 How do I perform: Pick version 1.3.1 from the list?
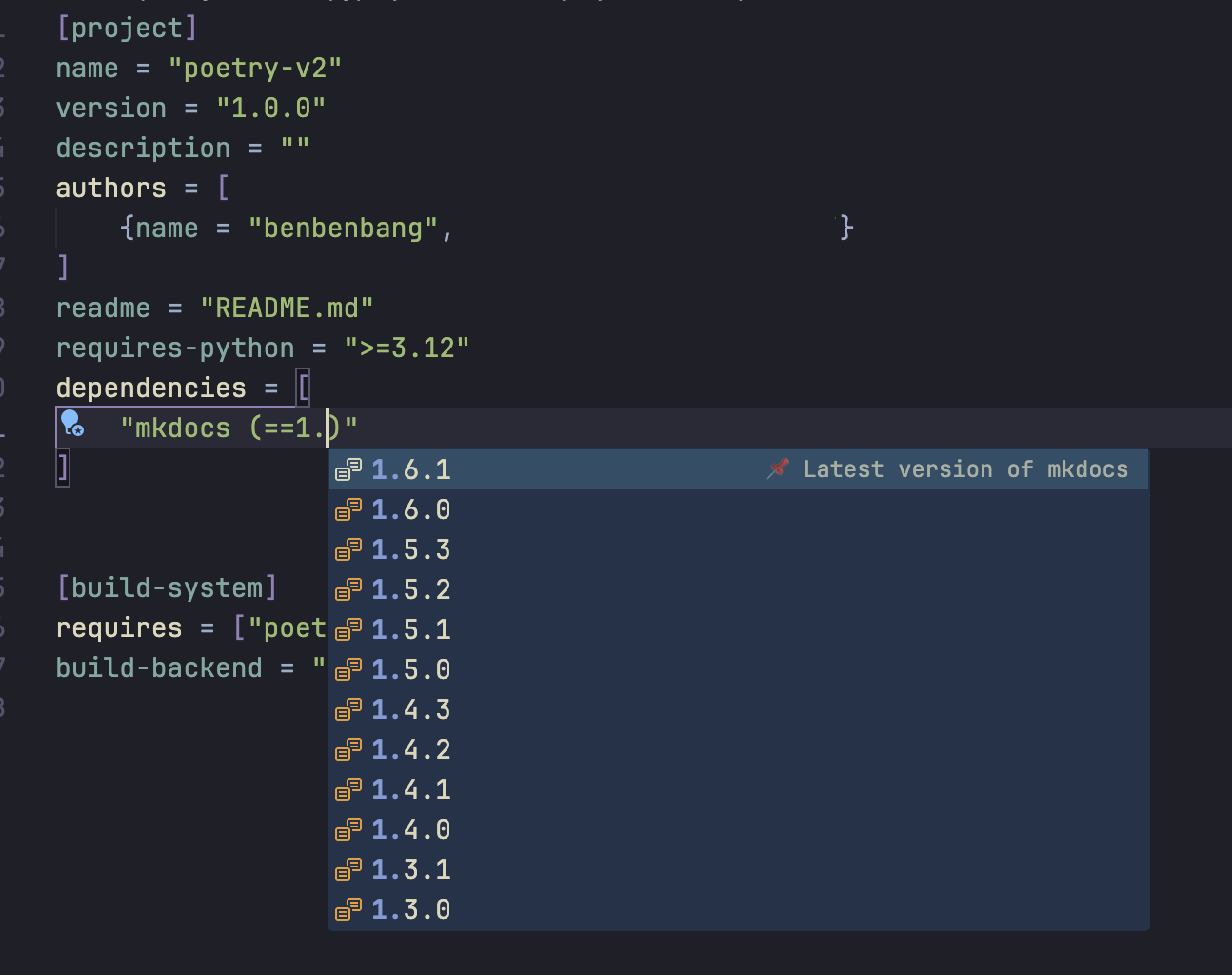[x=738, y=869]
